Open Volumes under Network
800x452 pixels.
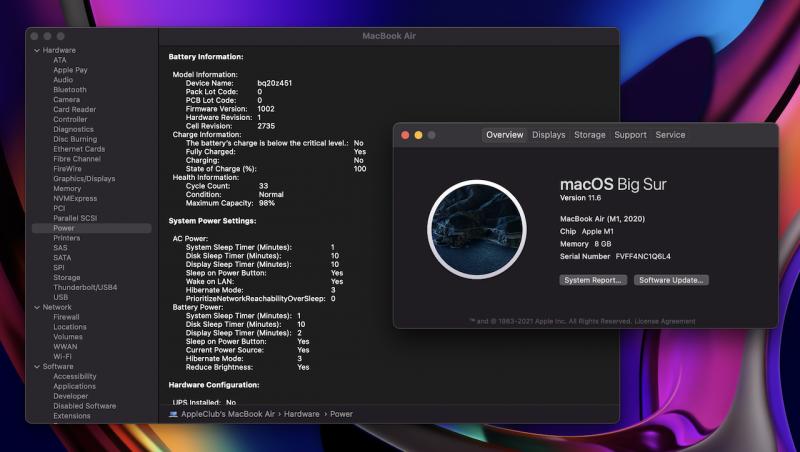(68, 337)
